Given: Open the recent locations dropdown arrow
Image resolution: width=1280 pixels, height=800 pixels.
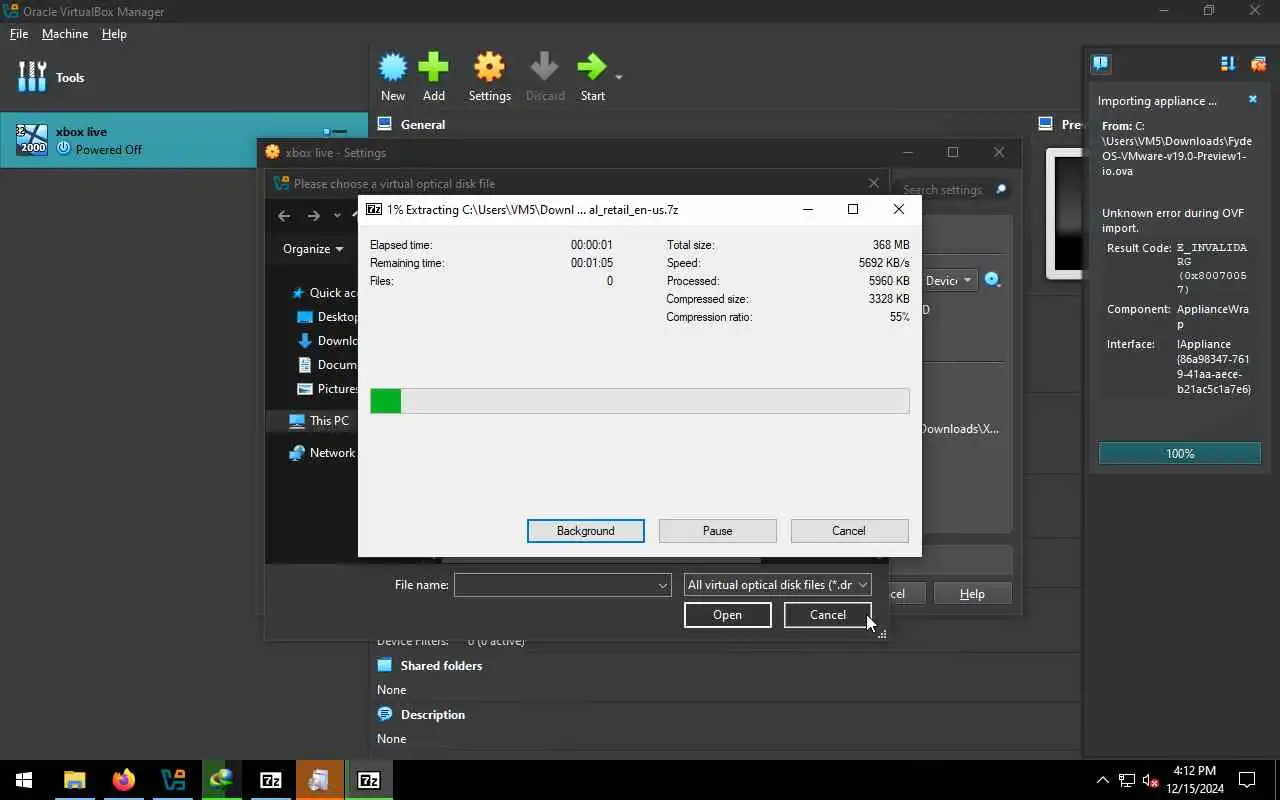Looking at the screenshot, I should 337,216.
